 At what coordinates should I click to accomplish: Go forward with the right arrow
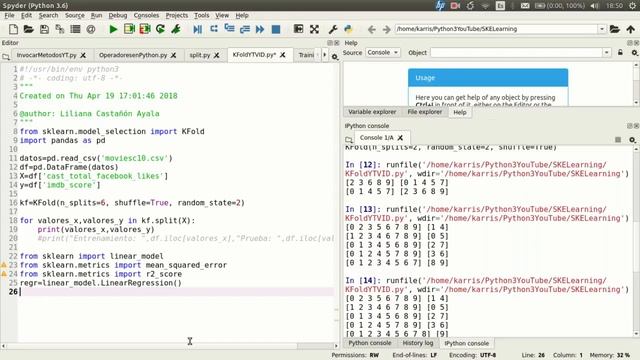coord(387,29)
